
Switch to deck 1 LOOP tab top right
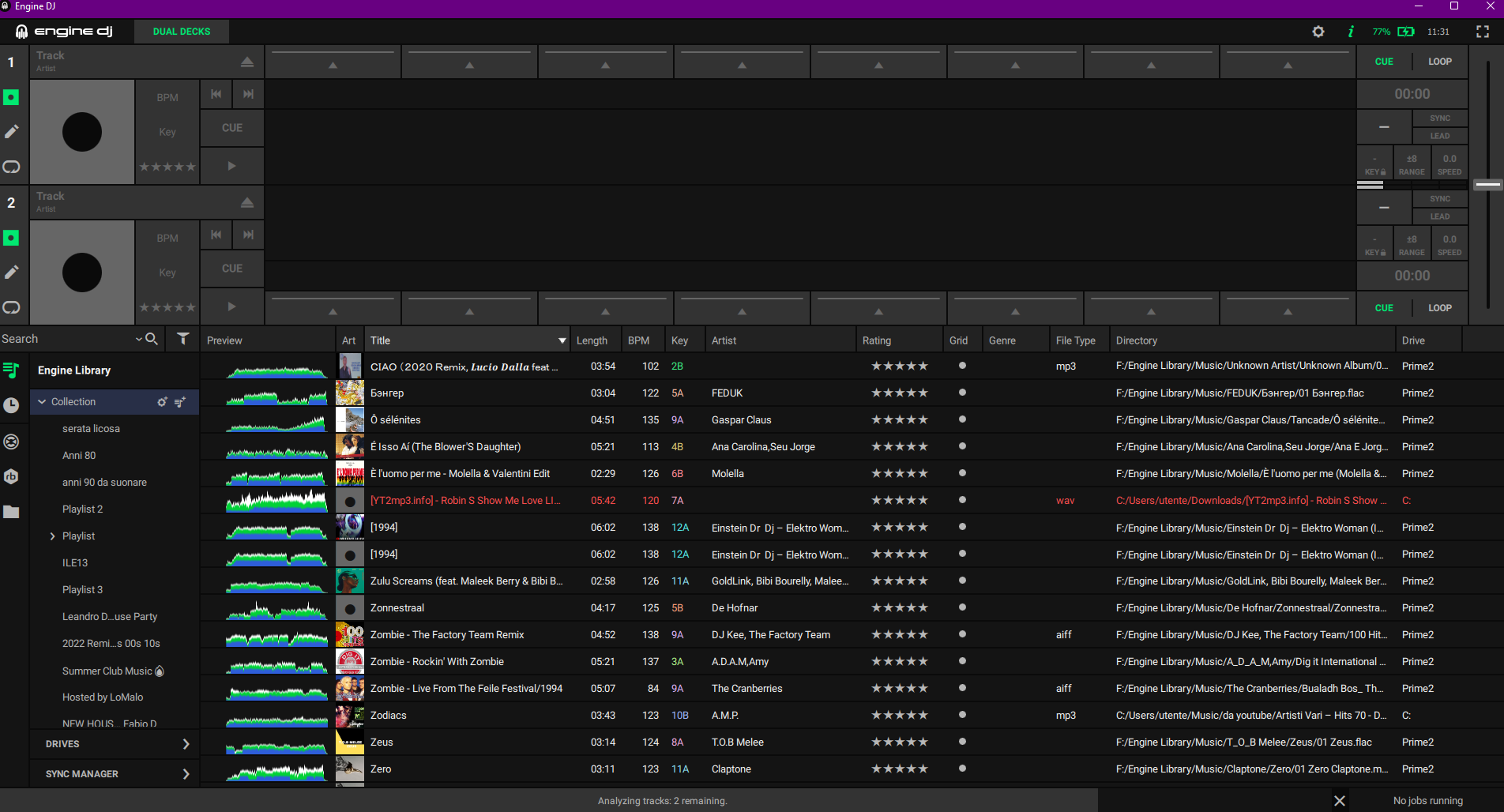(x=1440, y=62)
